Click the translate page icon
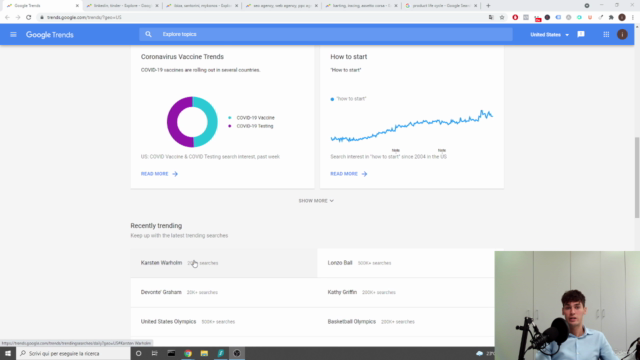 pos(491,18)
